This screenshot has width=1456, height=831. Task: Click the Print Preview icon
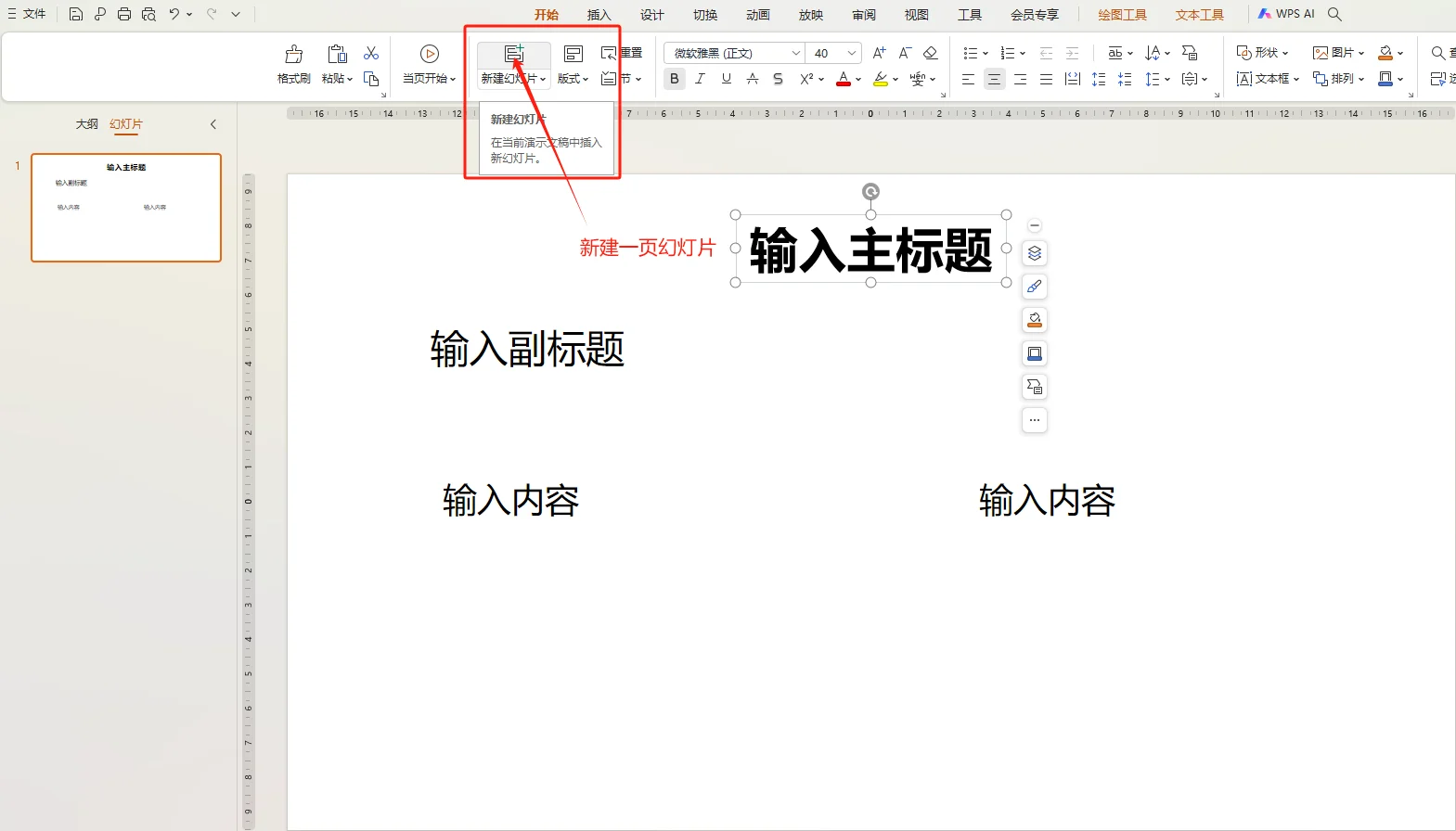tap(148, 14)
